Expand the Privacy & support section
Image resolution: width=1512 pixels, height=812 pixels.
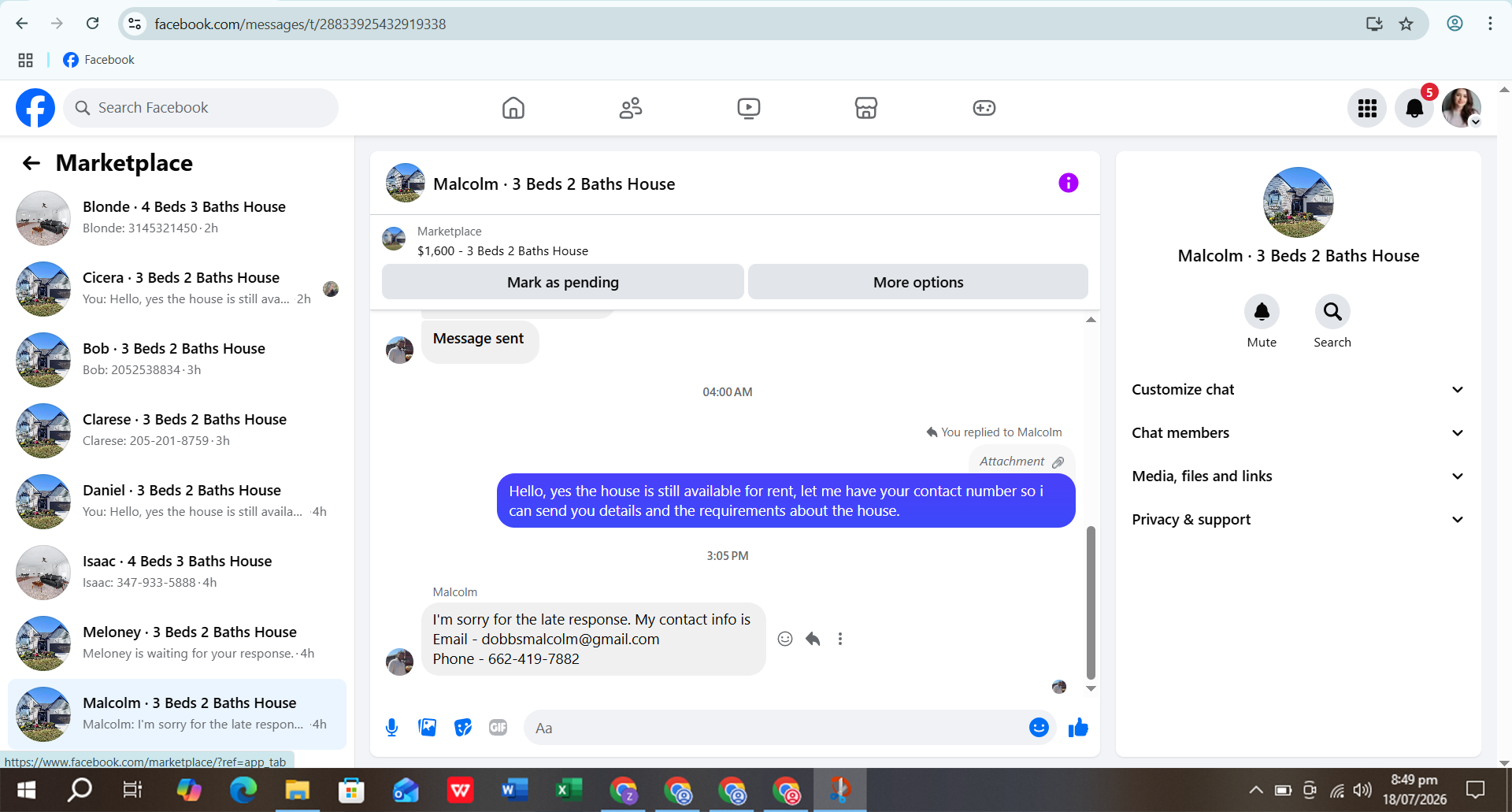(1298, 520)
